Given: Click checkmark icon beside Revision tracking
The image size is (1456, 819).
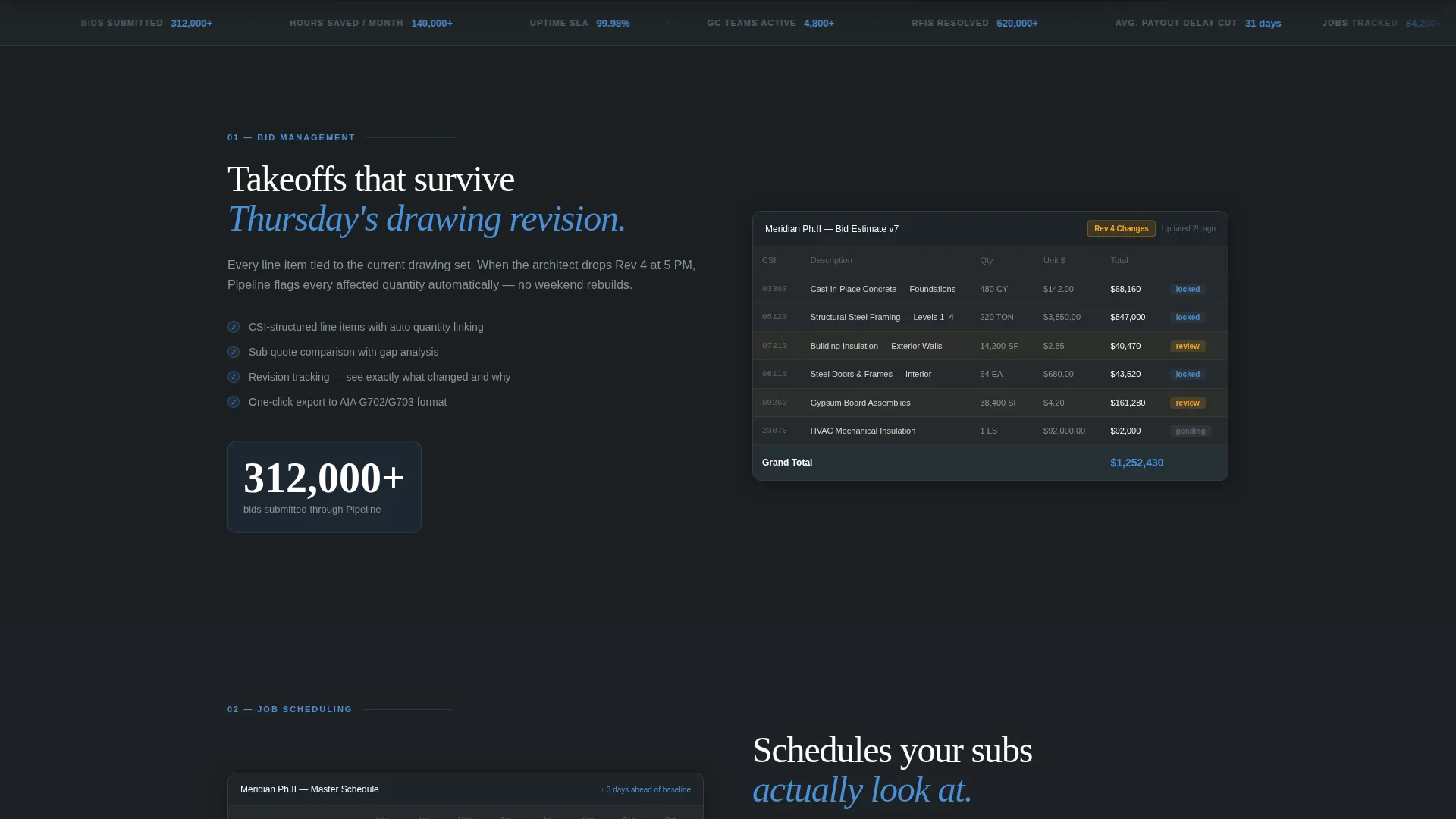Looking at the screenshot, I should (234, 377).
